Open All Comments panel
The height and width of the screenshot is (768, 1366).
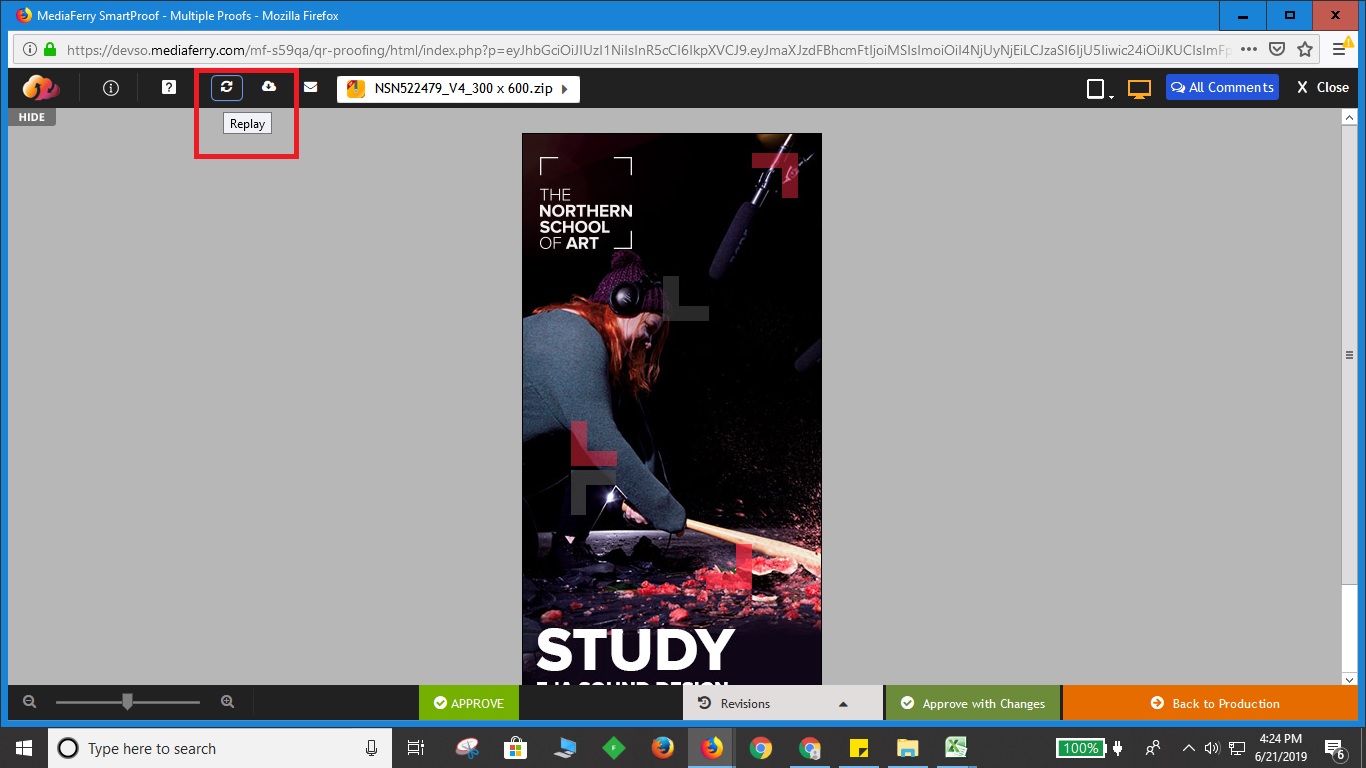click(x=1222, y=87)
